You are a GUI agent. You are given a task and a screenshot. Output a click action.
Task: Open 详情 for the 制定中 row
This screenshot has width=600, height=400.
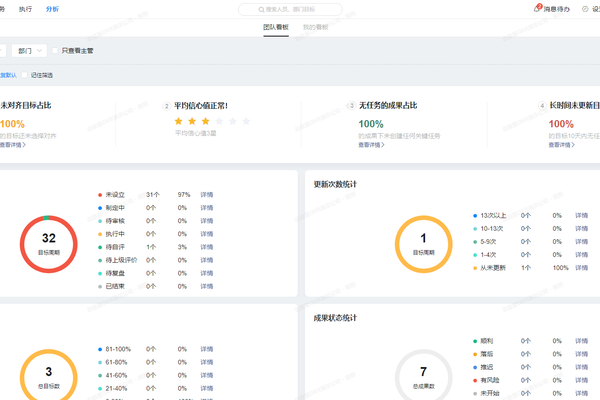pos(207,208)
